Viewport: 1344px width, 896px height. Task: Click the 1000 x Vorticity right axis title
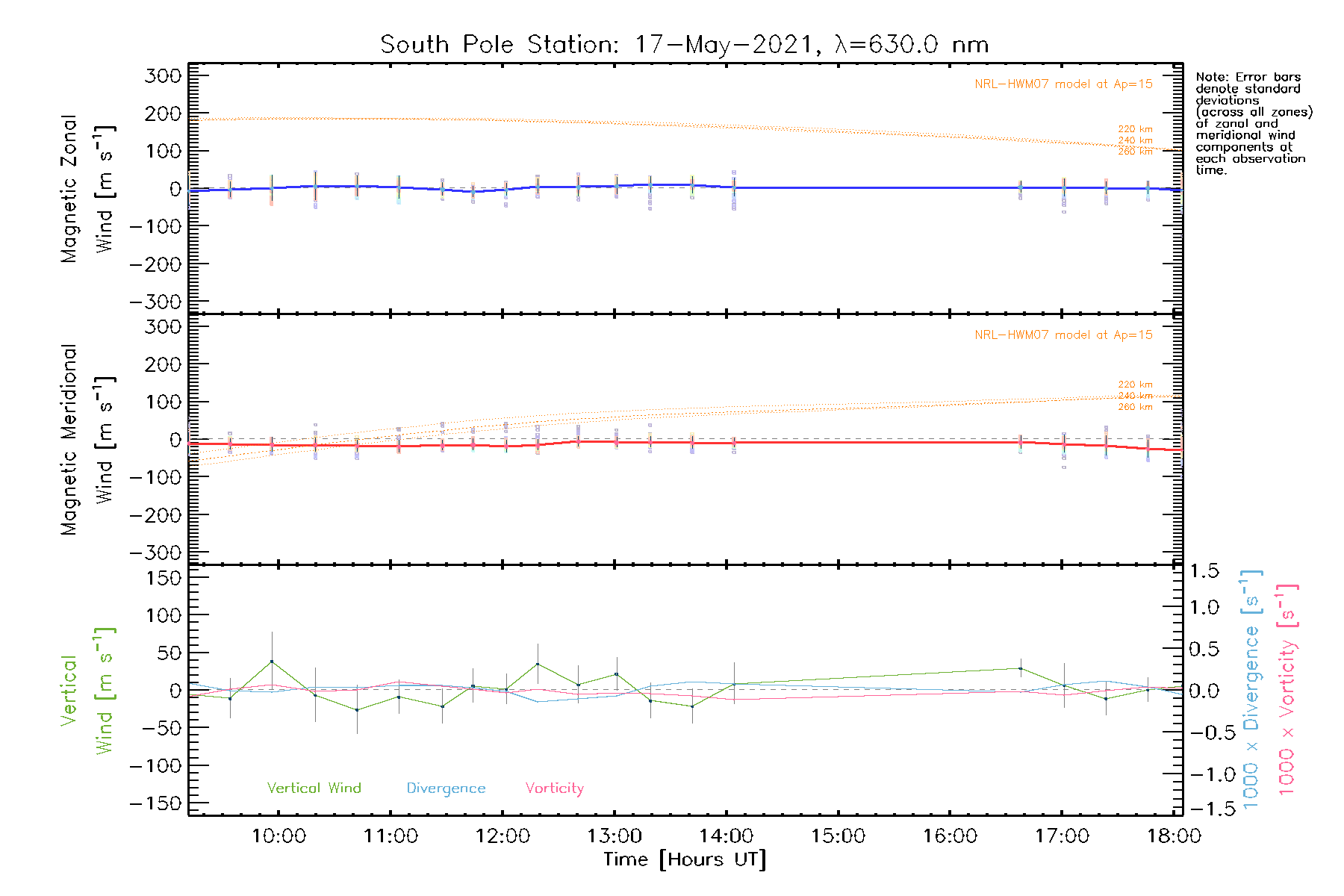(x=1287, y=689)
